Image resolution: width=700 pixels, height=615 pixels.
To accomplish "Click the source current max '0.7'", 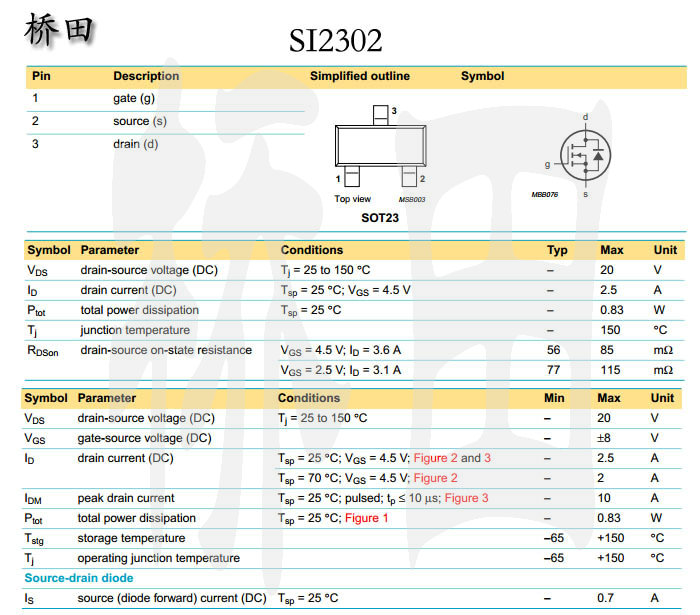I will tap(605, 598).
